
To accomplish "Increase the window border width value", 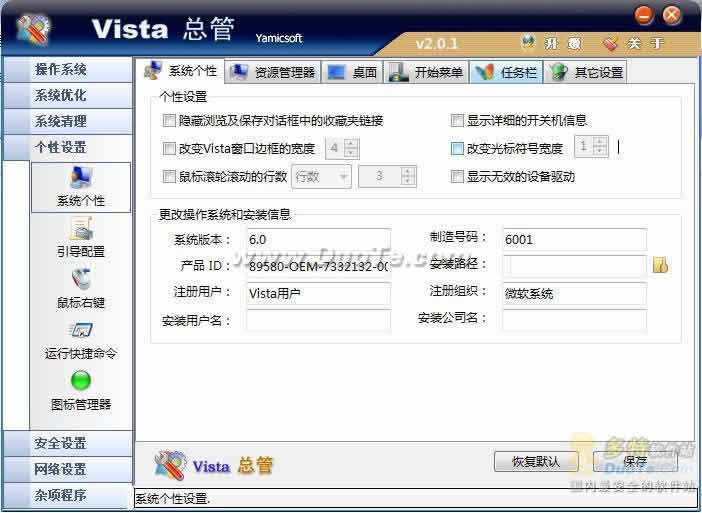I will tap(351, 144).
